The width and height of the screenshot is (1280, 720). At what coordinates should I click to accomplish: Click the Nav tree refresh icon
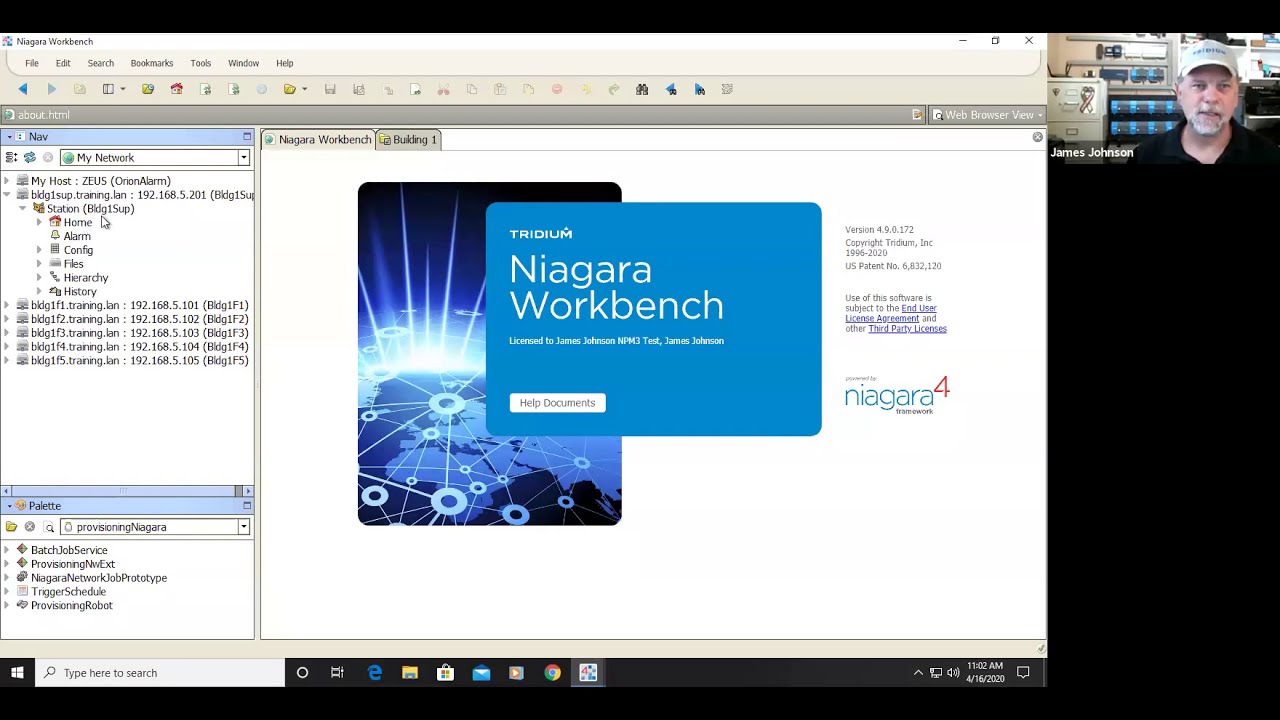pyautogui.click(x=29, y=157)
